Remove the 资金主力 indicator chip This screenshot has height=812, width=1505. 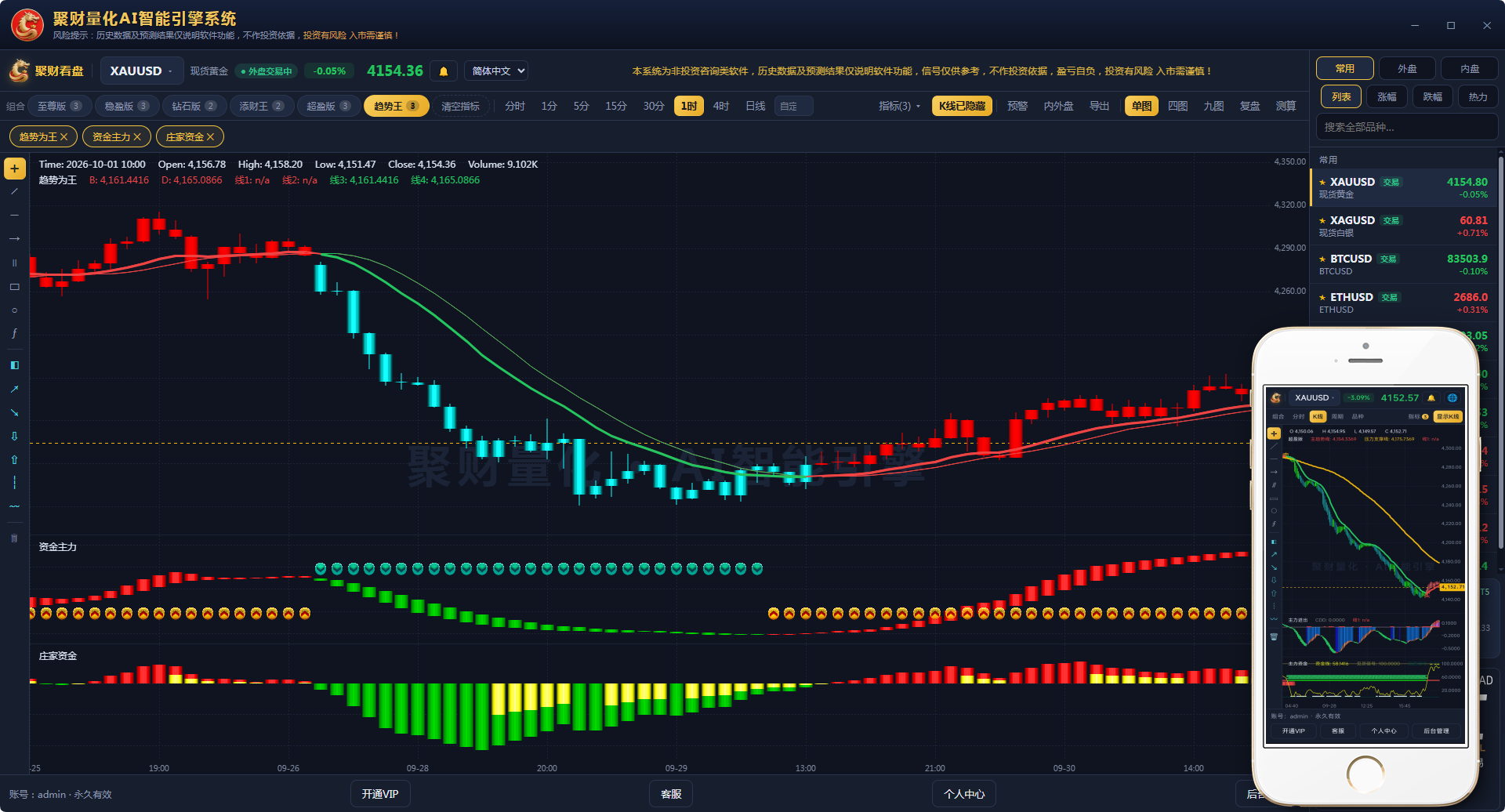[137, 137]
